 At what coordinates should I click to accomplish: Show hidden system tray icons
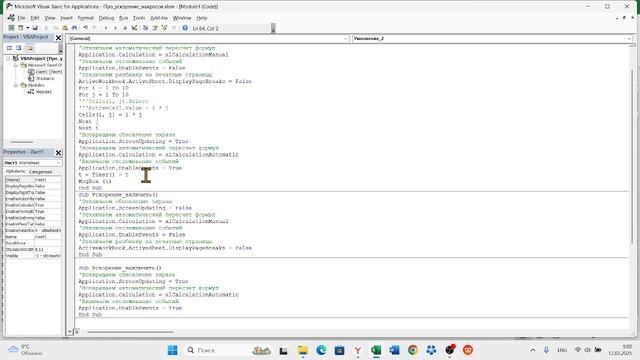[533, 350]
